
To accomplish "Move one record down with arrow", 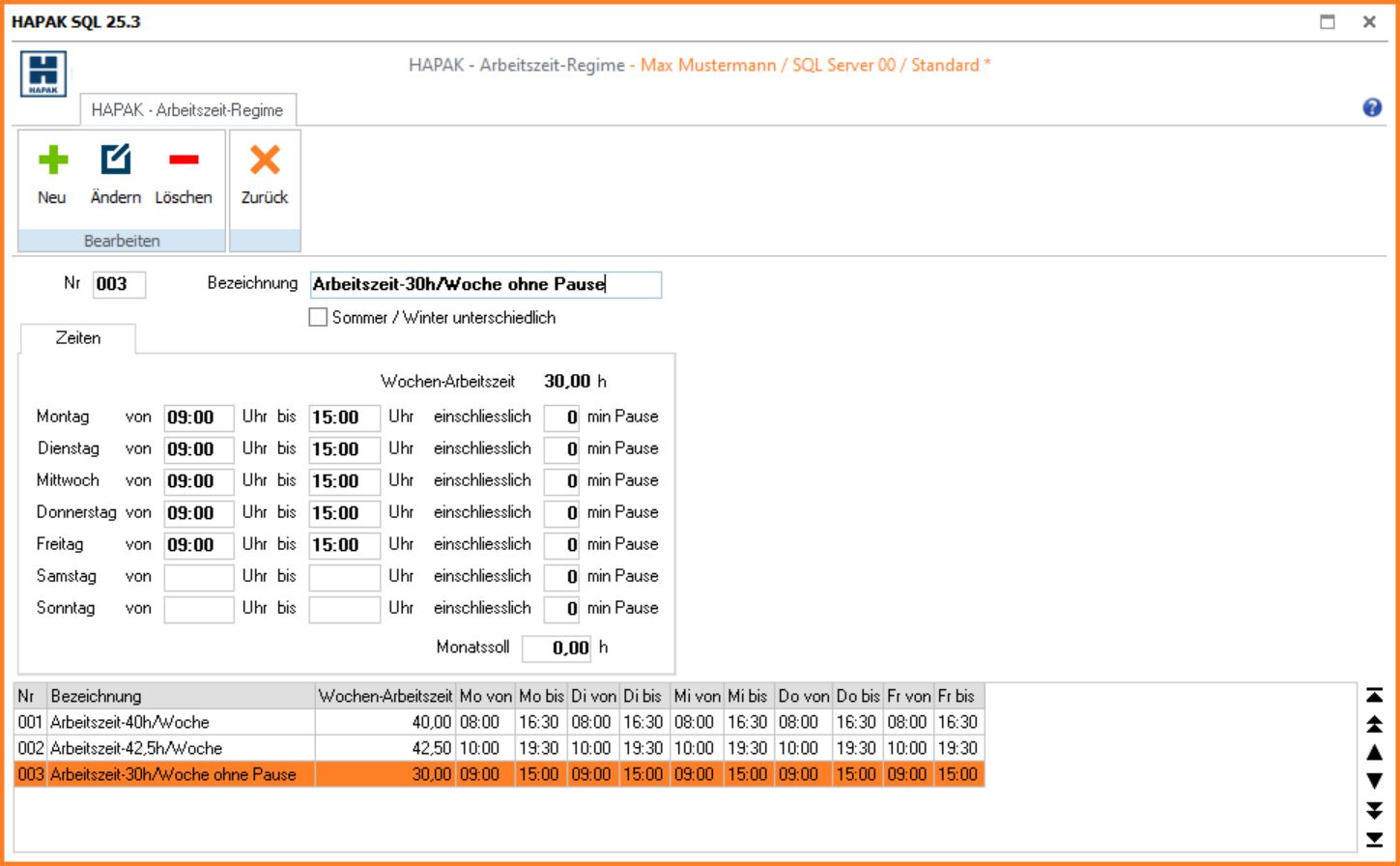I will (x=1374, y=781).
